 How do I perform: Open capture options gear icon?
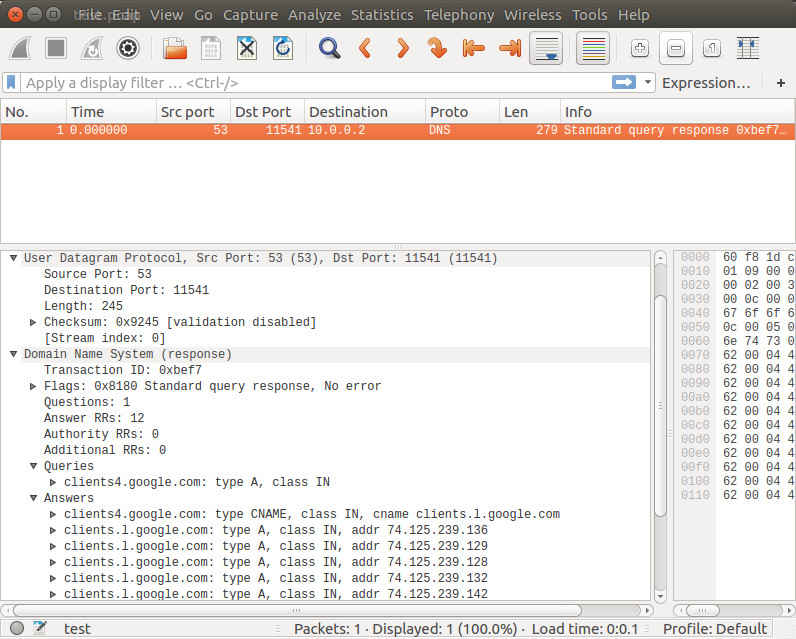(x=128, y=48)
